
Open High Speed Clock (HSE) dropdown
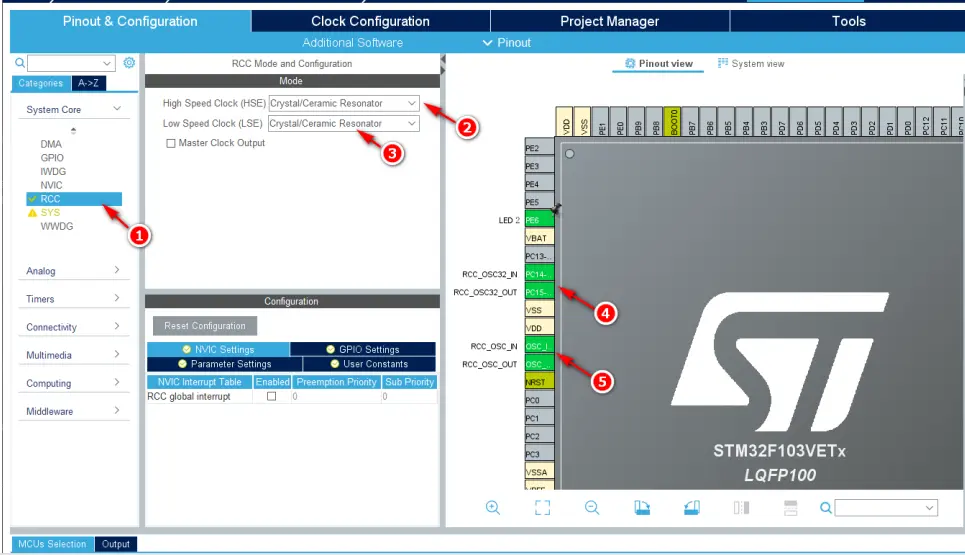coord(344,103)
